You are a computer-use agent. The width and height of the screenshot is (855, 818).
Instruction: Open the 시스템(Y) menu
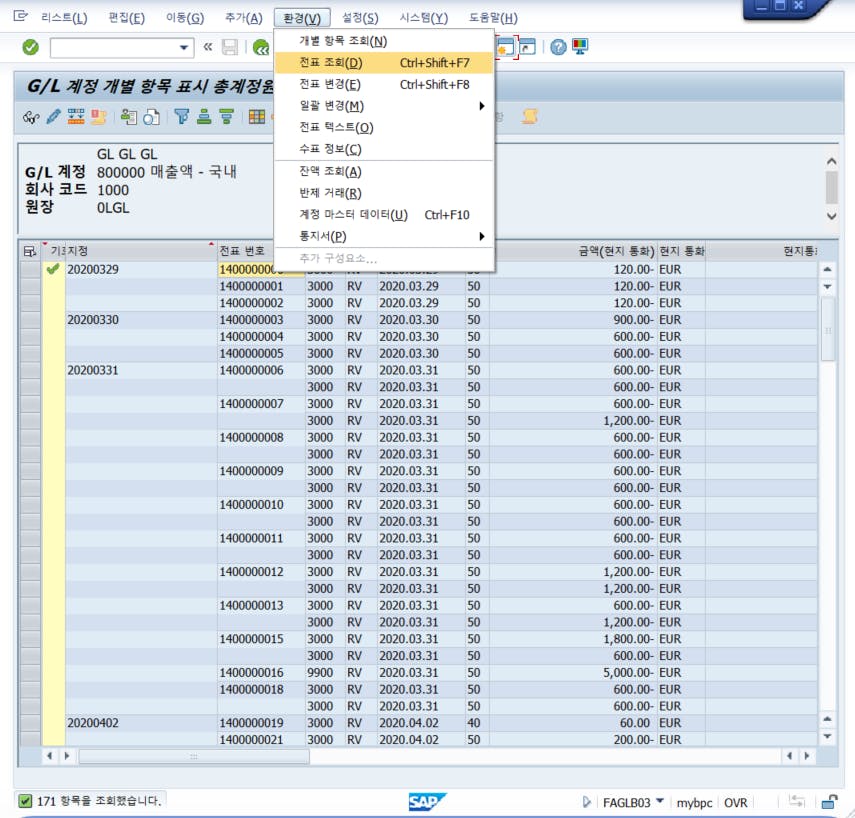(x=424, y=18)
